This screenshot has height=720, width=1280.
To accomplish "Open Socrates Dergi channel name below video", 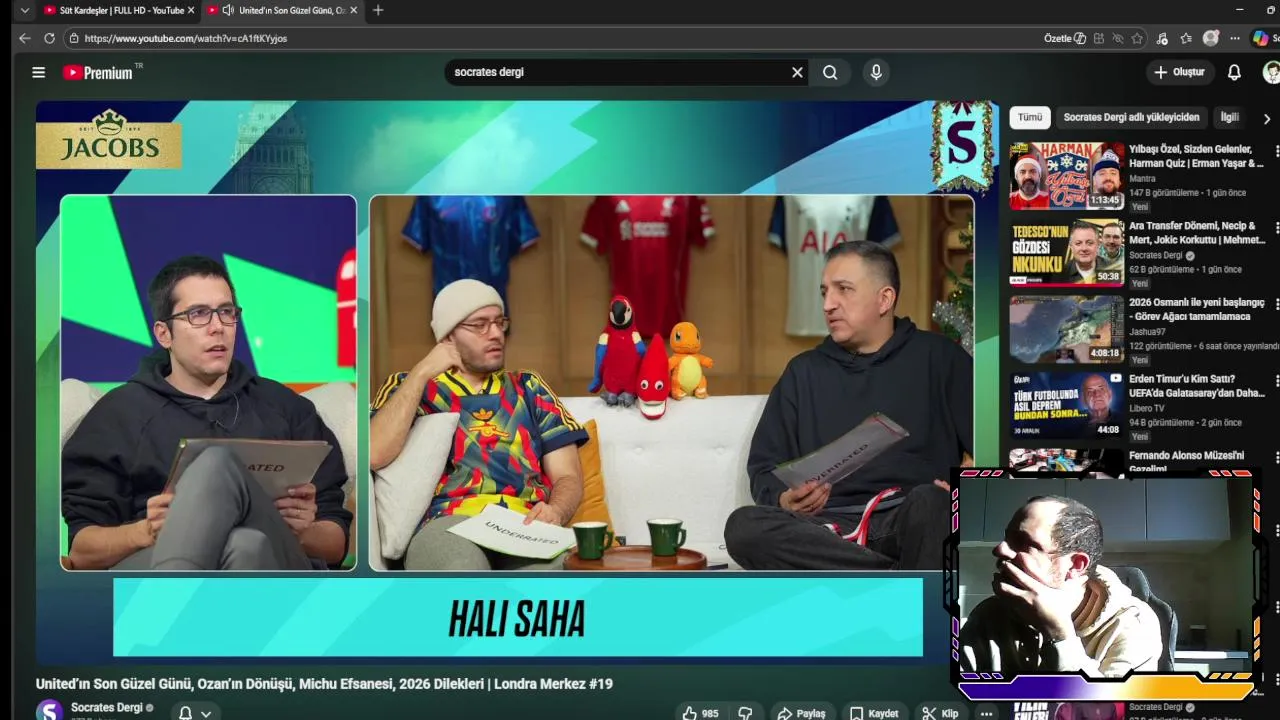I will (106, 708).
